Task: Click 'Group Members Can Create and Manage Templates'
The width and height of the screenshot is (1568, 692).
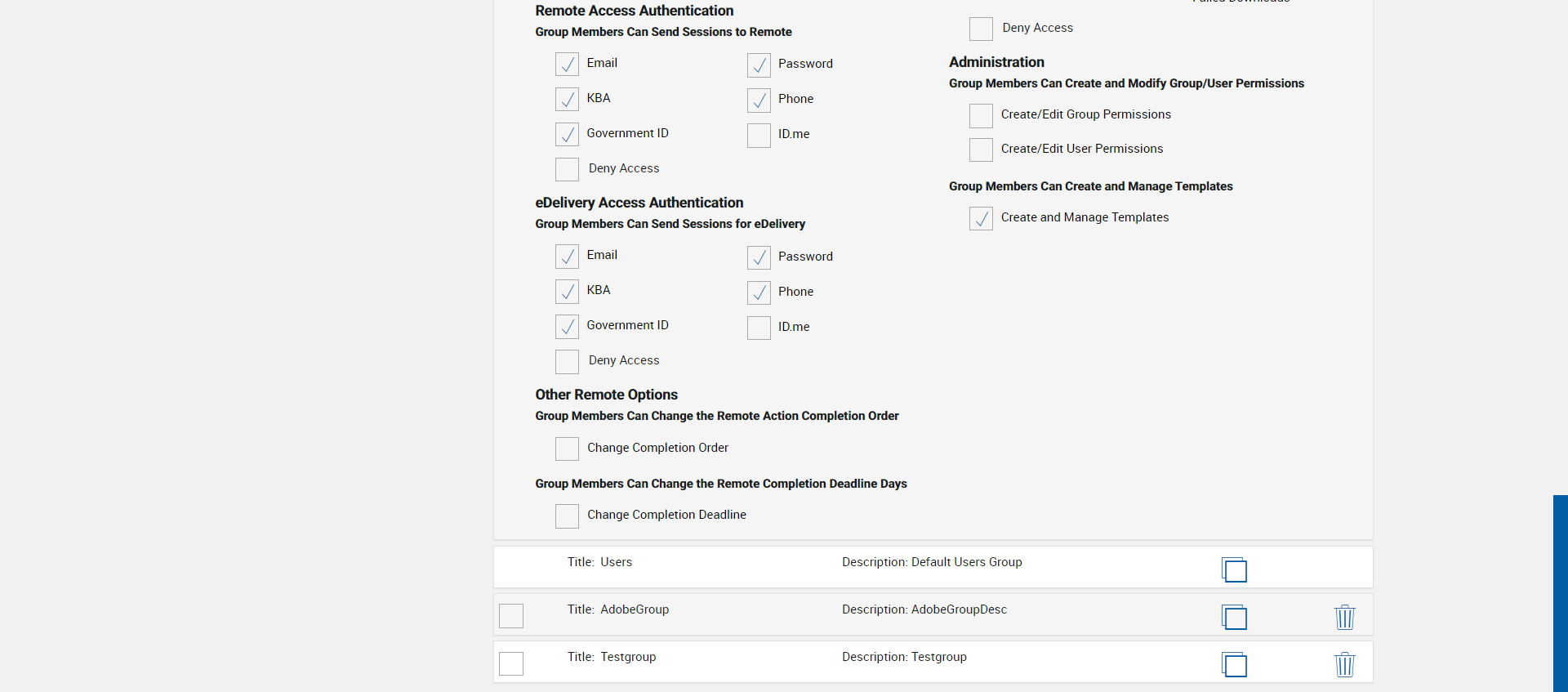Action: (x=1091, y=186)
